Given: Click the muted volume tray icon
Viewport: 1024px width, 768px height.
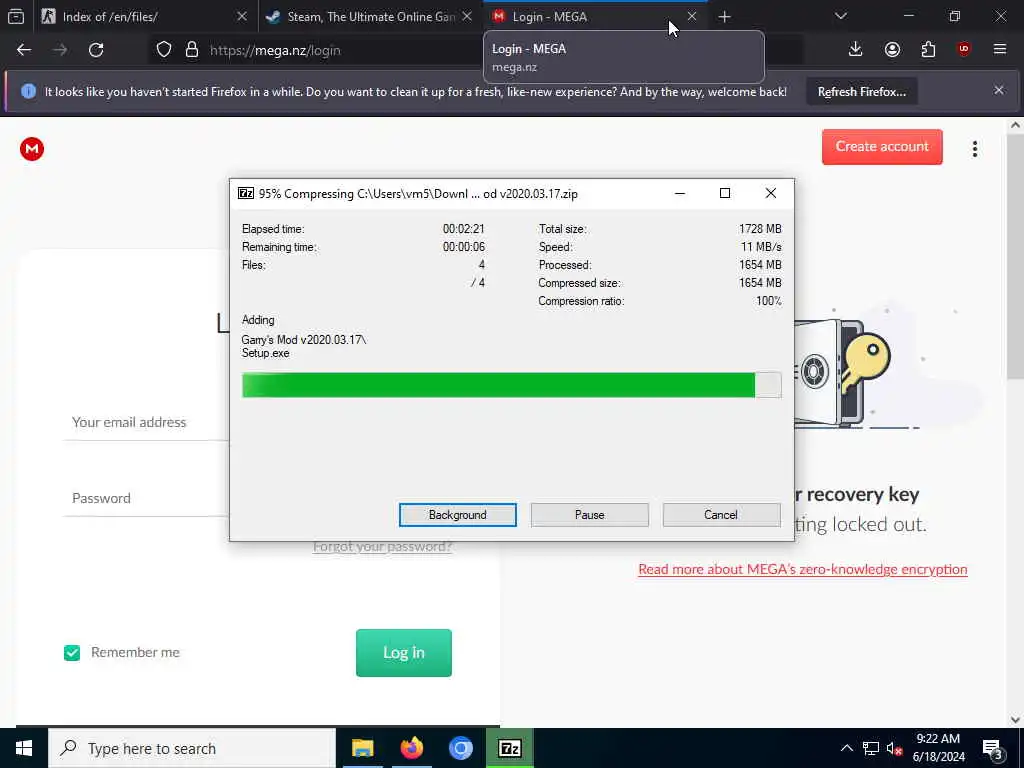Looking at the screenshot, I should (x=894, y=748).
